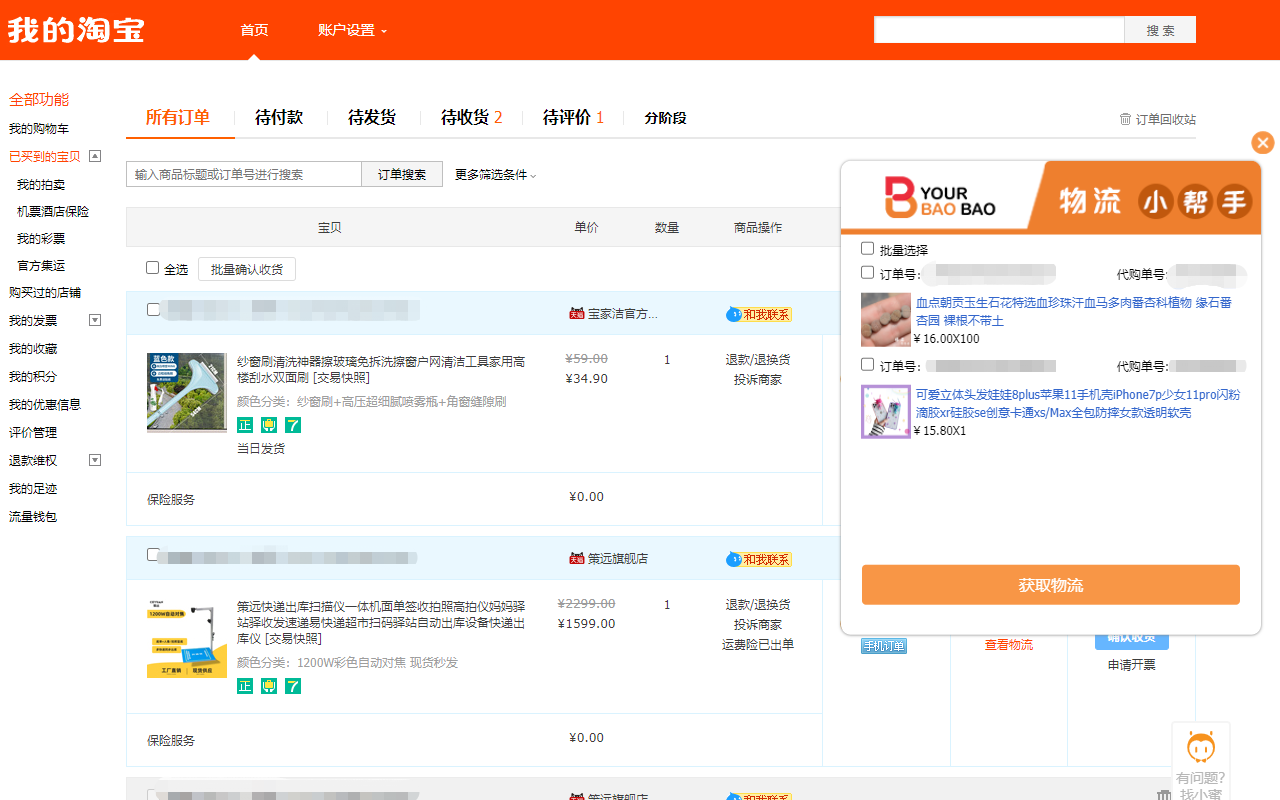
Task: Expand the 退款维权 sidebar section
Action: (95, 460)
